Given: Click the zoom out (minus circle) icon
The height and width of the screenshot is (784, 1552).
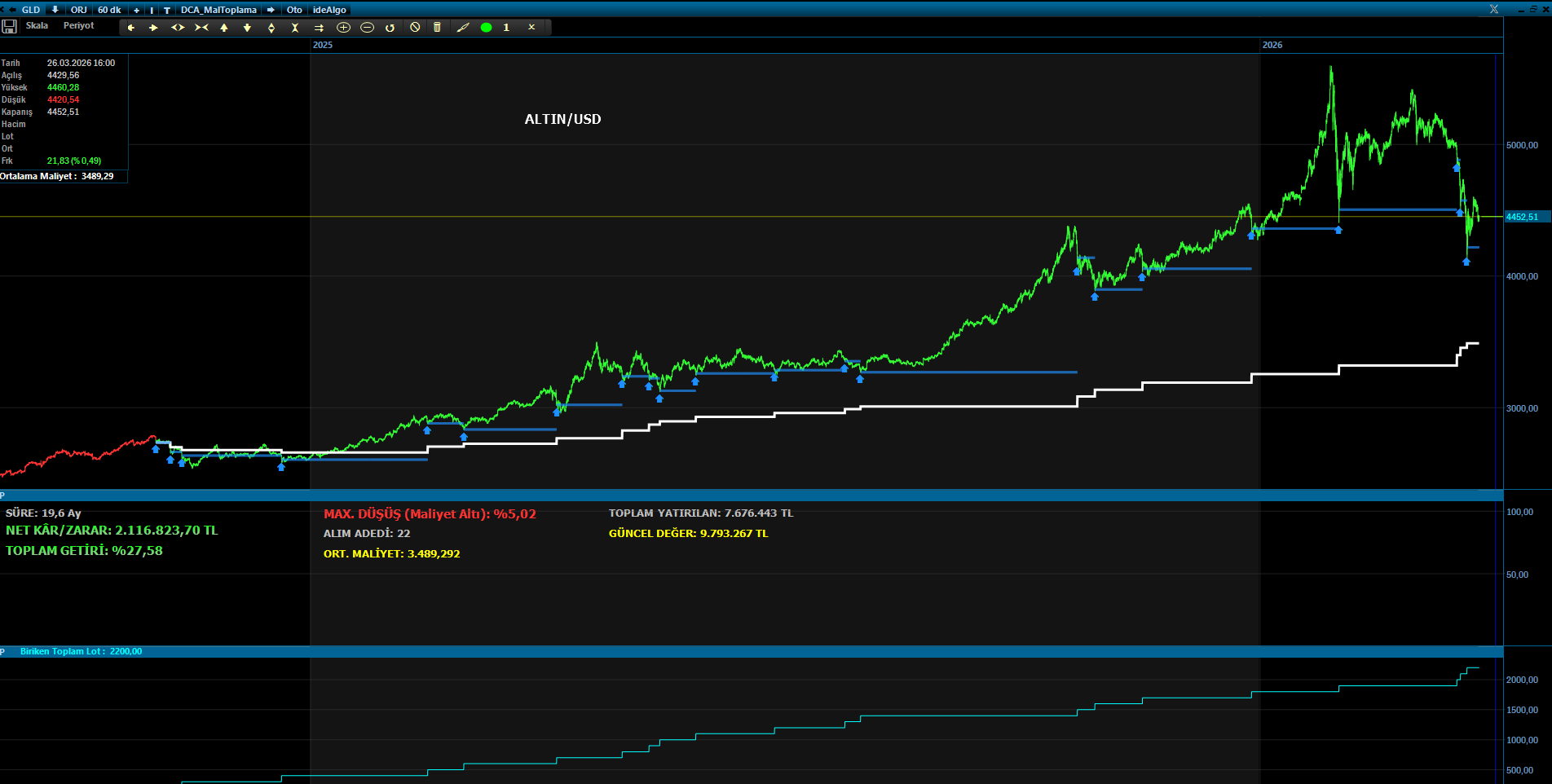Looking at the screenshot, I should (x=367, y=28).
